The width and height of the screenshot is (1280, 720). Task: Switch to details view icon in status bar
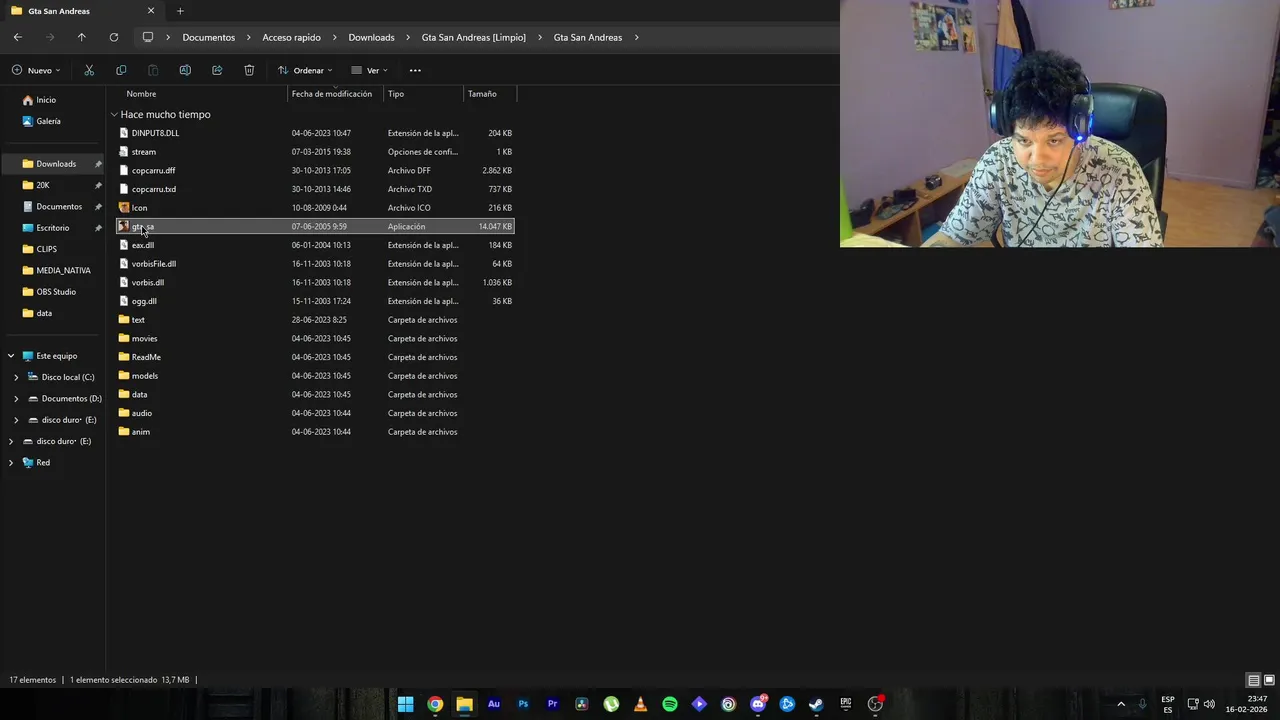tap(1253, 680)
